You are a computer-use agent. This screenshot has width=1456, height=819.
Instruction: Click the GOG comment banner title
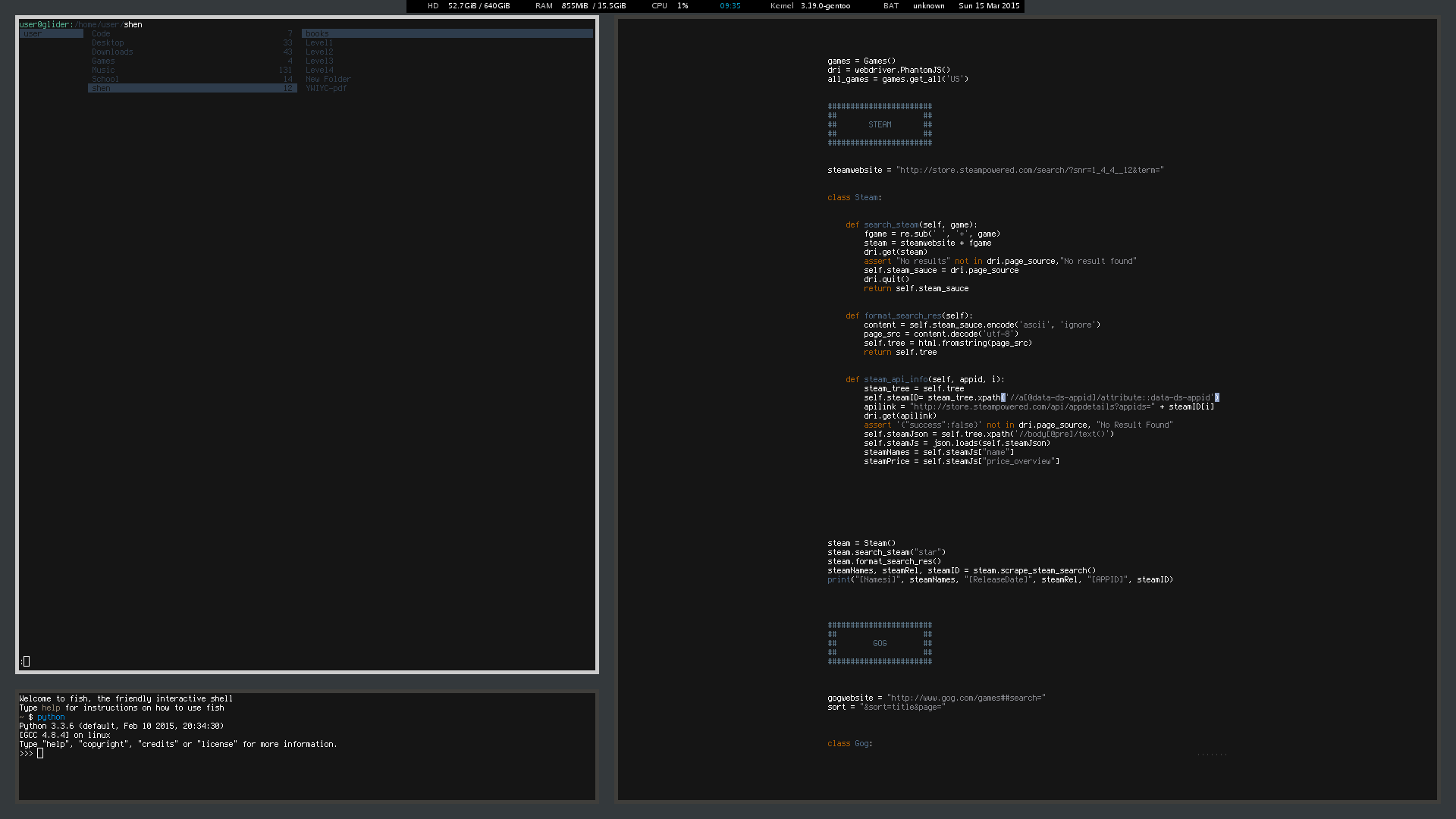[x=880, y=643]
